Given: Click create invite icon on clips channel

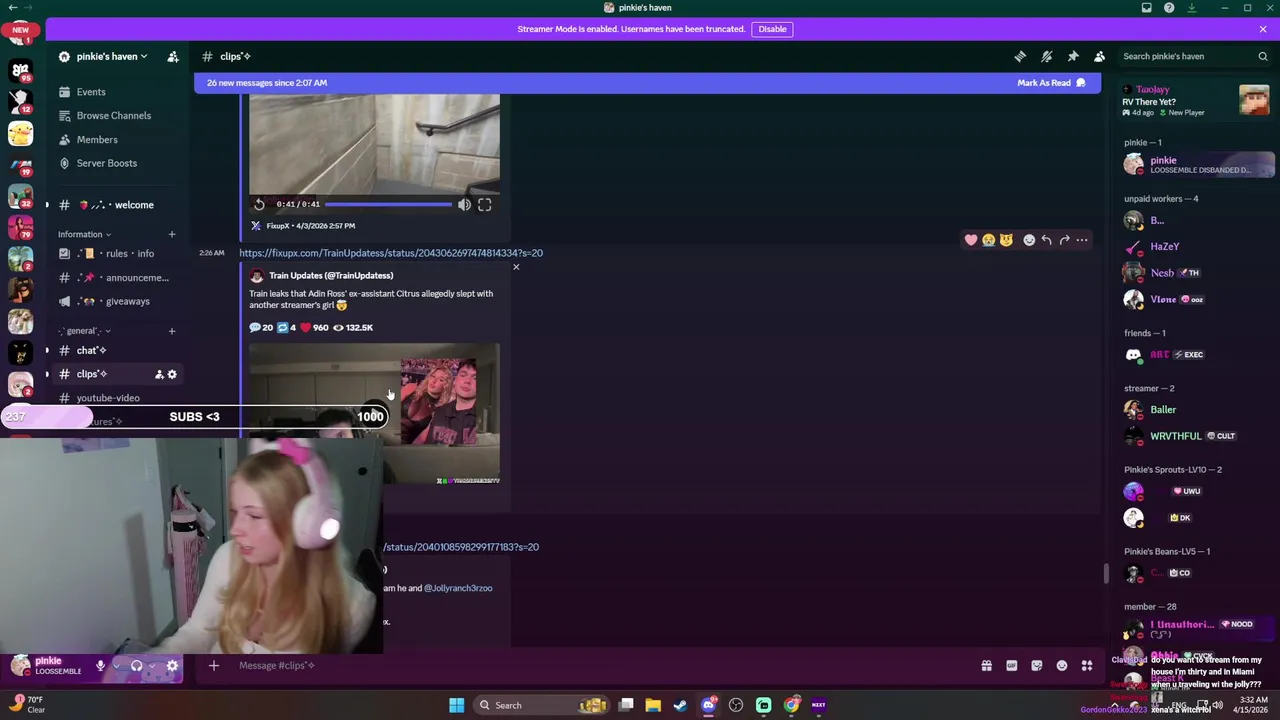Looking at the screenshot, I should click(x=158, y=374).
